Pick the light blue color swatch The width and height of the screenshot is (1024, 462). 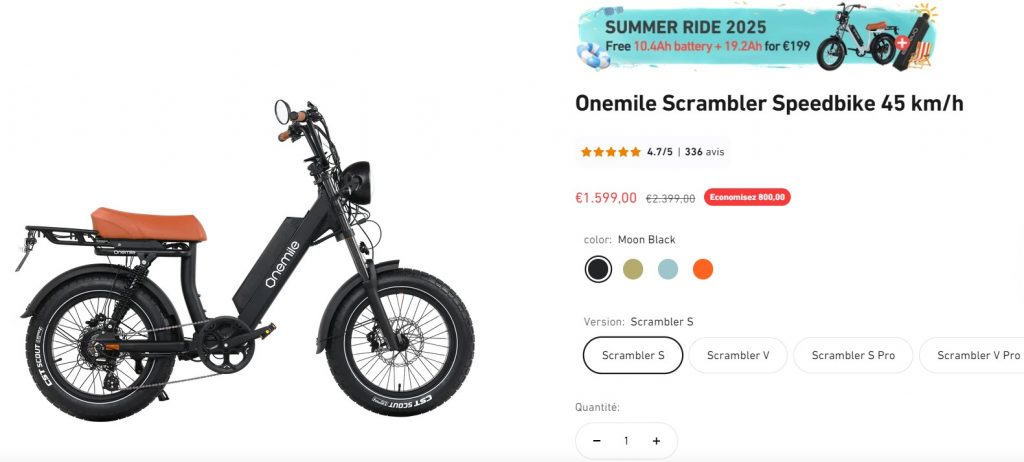[x=667, y=269]
